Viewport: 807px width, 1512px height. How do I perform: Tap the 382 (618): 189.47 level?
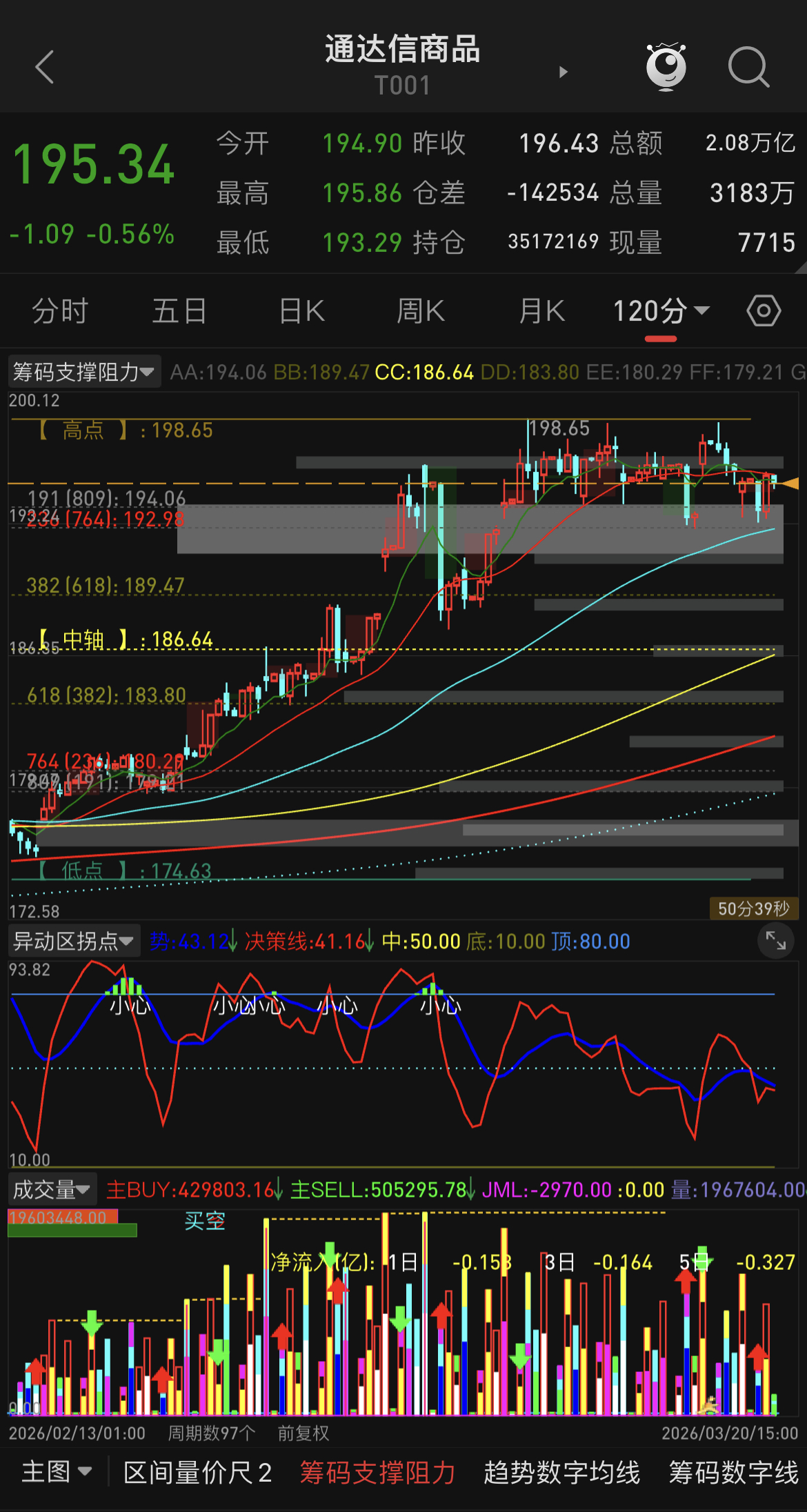tap(106, 586)
